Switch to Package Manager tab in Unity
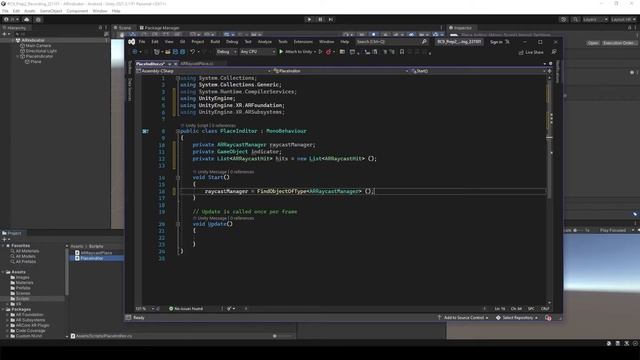Viewport: 640px width, 360px height. 160,28
